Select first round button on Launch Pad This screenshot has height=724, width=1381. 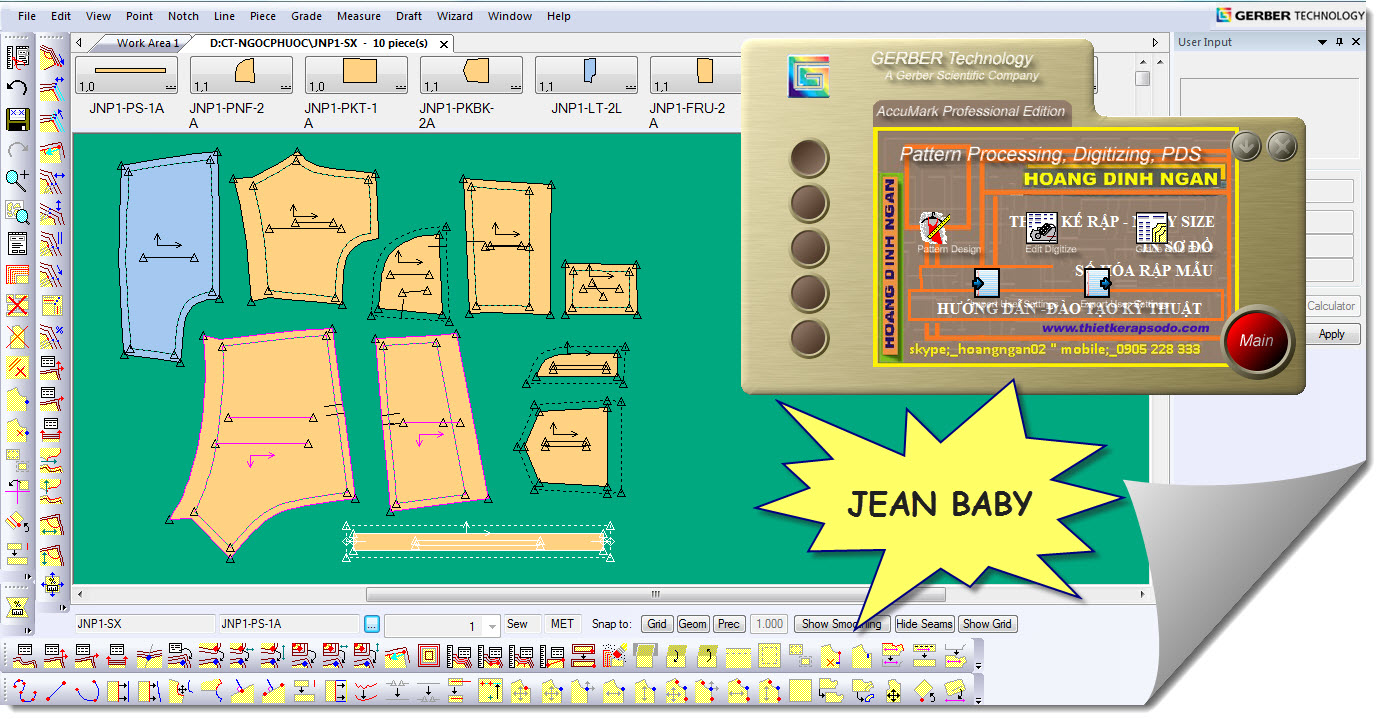click(x=808, y=159)
